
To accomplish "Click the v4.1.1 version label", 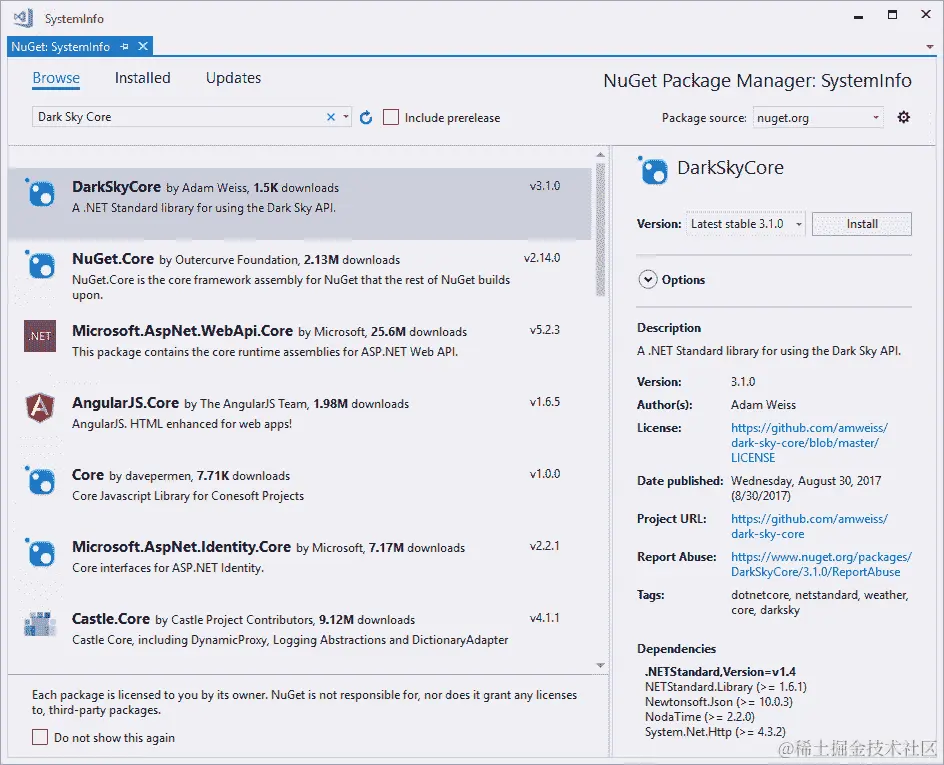I will (545, 618).
